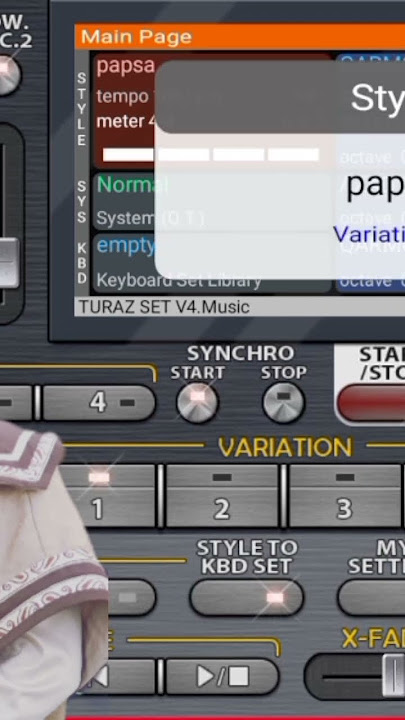Start playback with the red Start/Stop button
Image resolution: width=405 pixels, height=720 pixels.
pyautogui.click(x=371, y=403)
